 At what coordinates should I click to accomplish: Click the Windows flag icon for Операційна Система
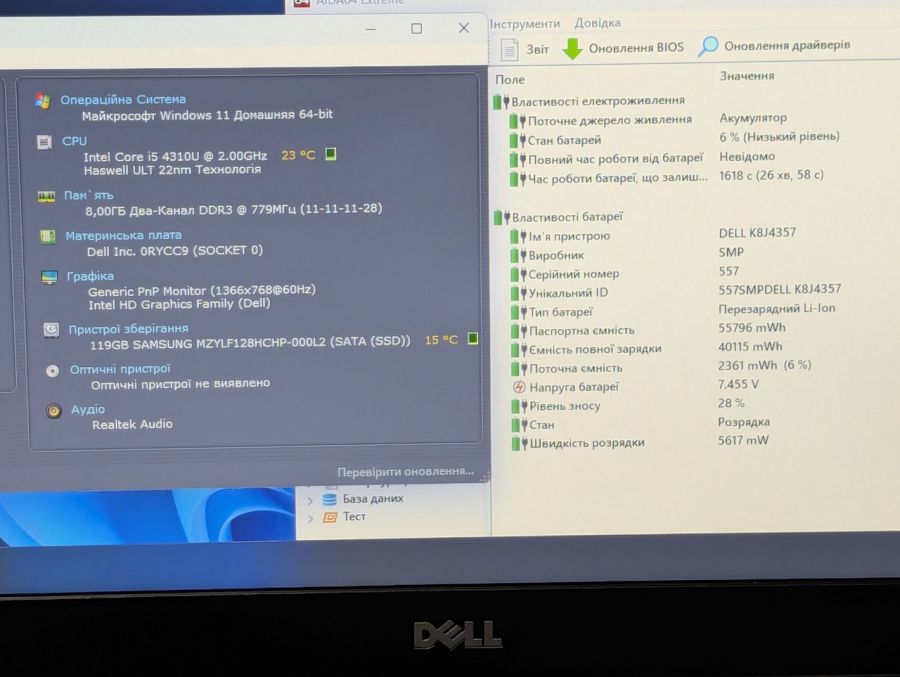click(x=42, y=100)
